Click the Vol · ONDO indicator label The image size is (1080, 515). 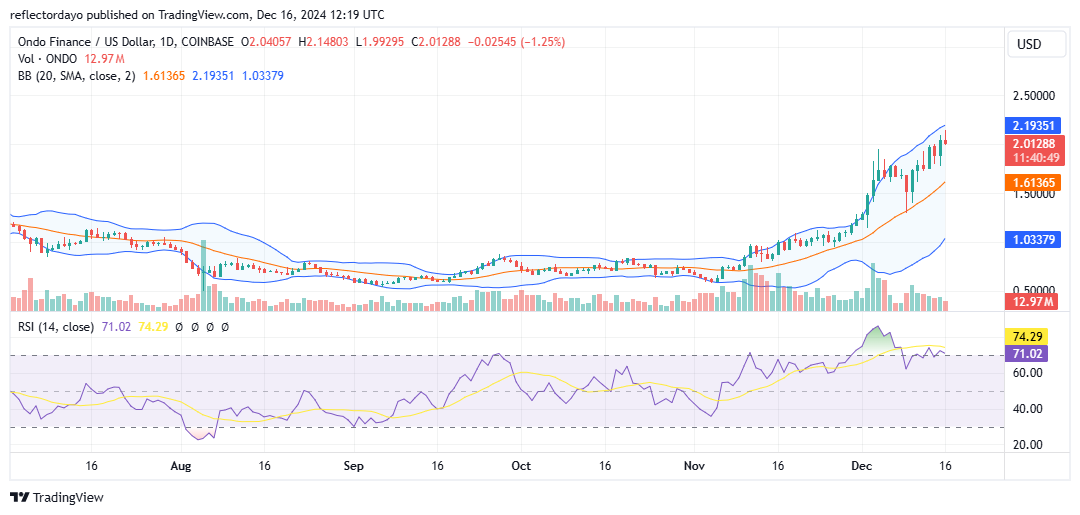(49, 59)
